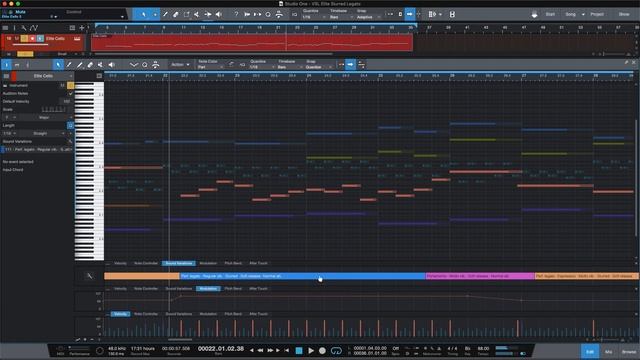
Task: Open the scale type Major dropdown
Action: (x=46, y=118)
